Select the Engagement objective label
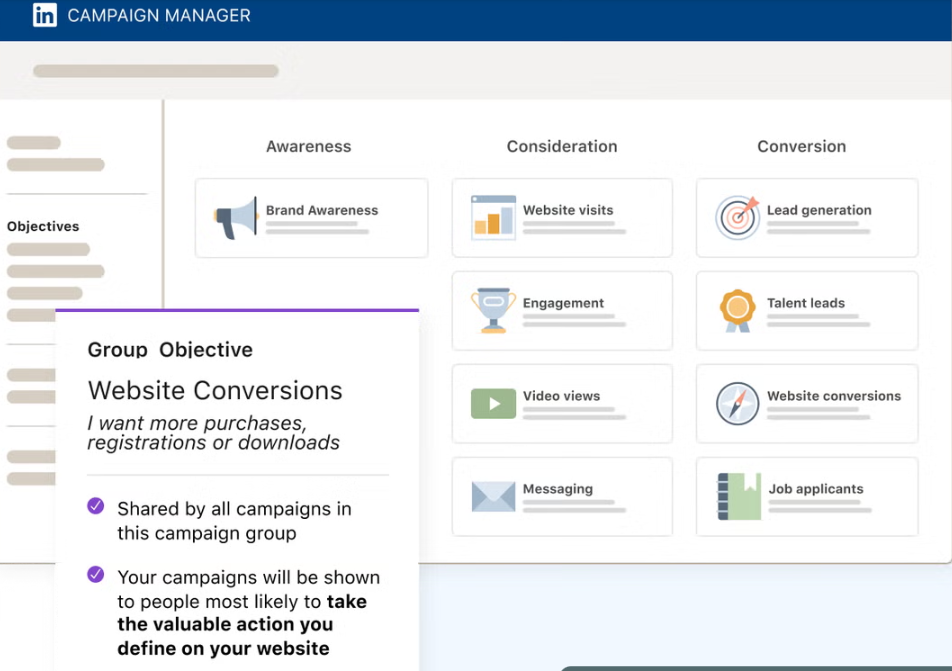The height and width of the screenshot is (671, 952). pyautogui.click(x=563, y=303)
